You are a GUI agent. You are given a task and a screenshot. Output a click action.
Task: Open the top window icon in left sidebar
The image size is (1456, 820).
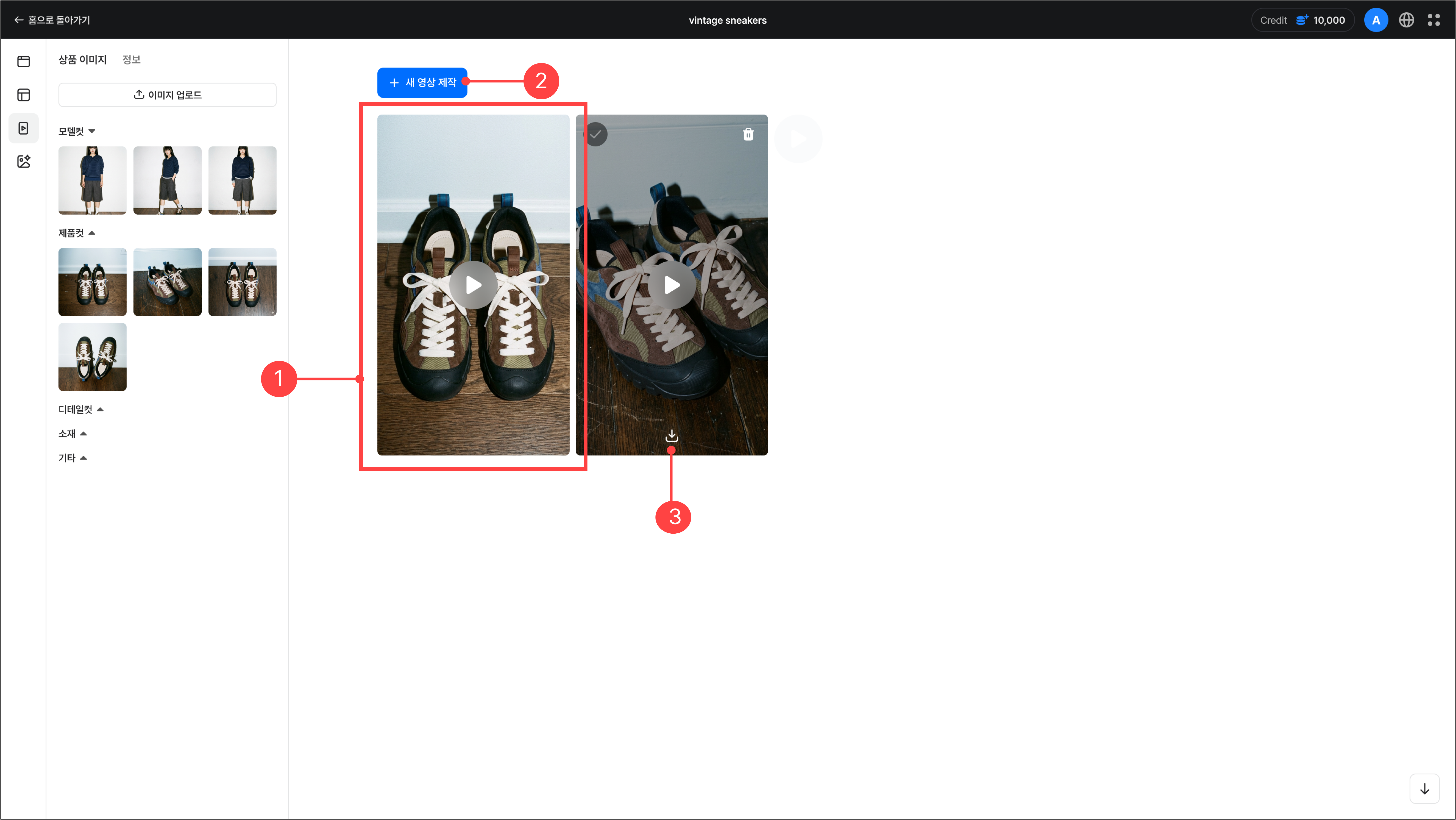24,61
